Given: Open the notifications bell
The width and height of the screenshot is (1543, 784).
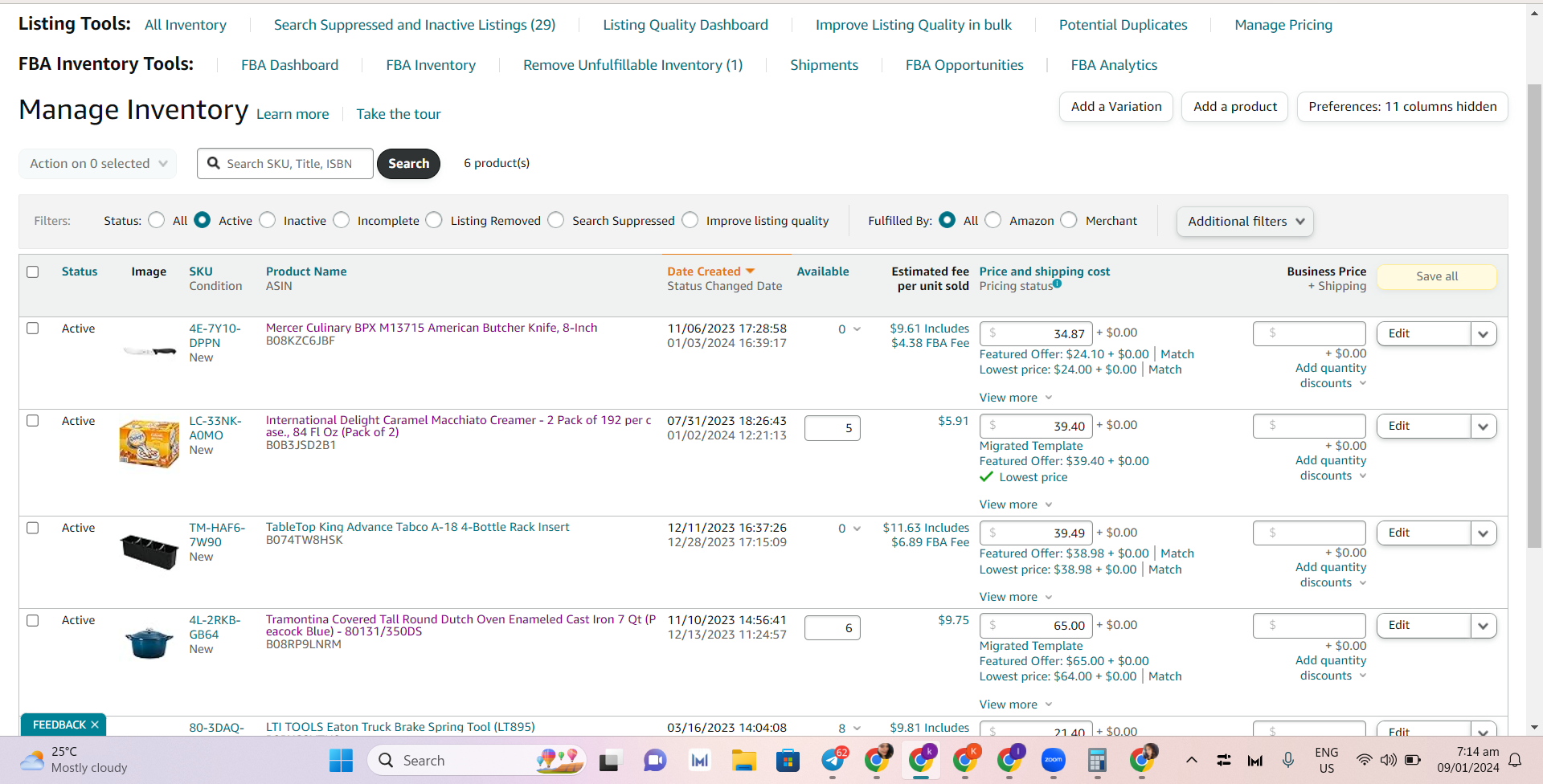Looking at the screenshot, I should click(x=1515, y=760).
